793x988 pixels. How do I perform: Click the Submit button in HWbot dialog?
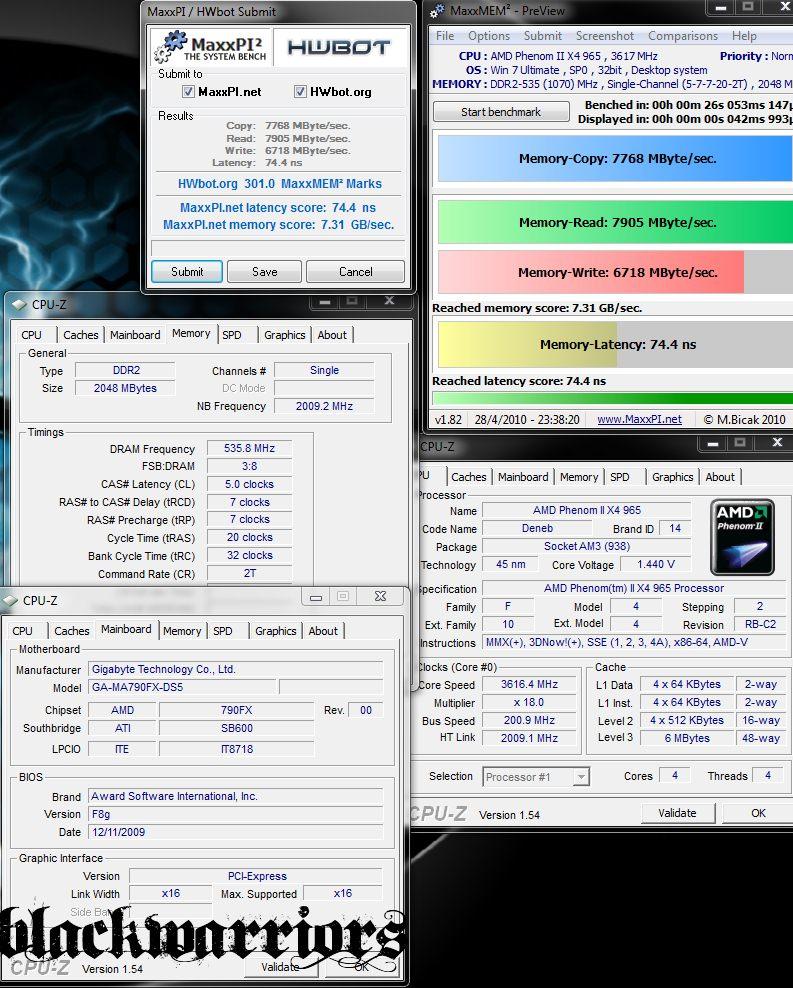187,272
